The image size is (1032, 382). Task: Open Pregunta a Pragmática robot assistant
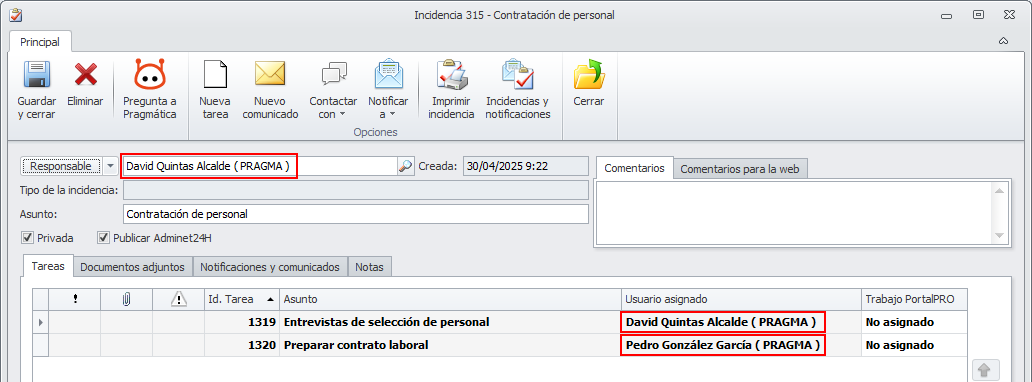click(150, 74)
